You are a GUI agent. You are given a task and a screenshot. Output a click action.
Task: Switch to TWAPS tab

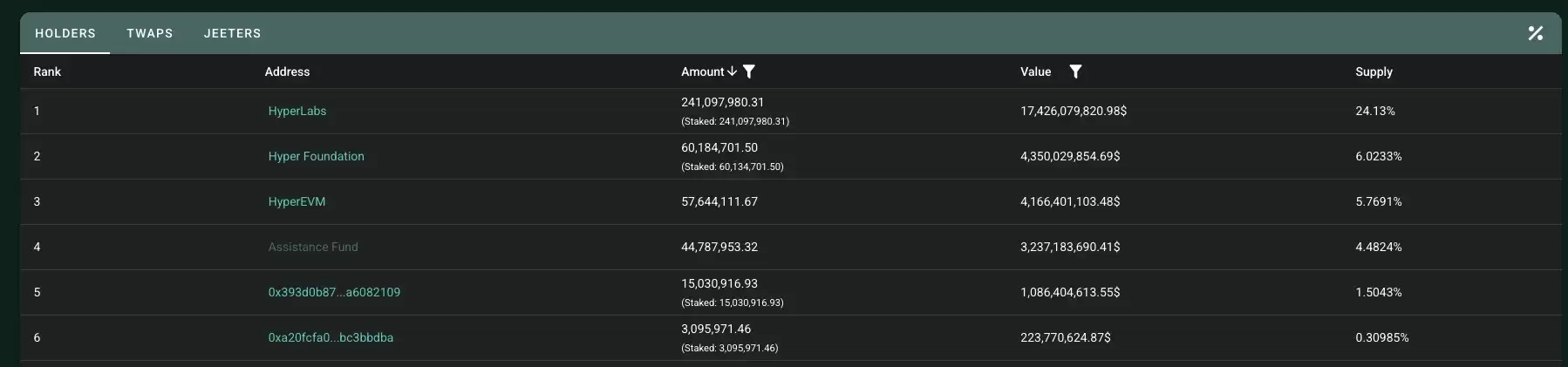pyautogui.click(x=150, y=33)
